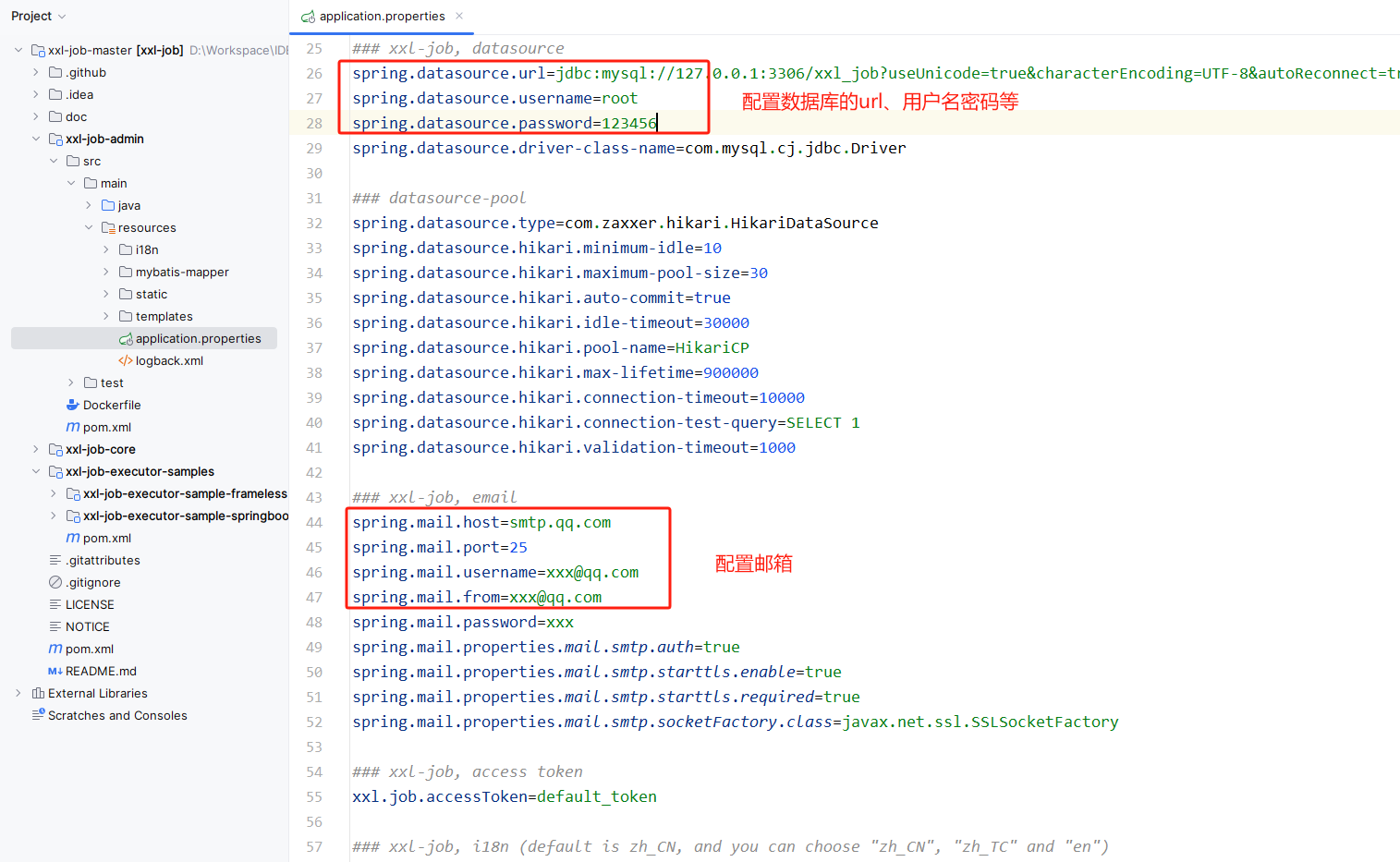Click the .github folder icon
The image size is (1400, 862).
[x=55, y=72]
